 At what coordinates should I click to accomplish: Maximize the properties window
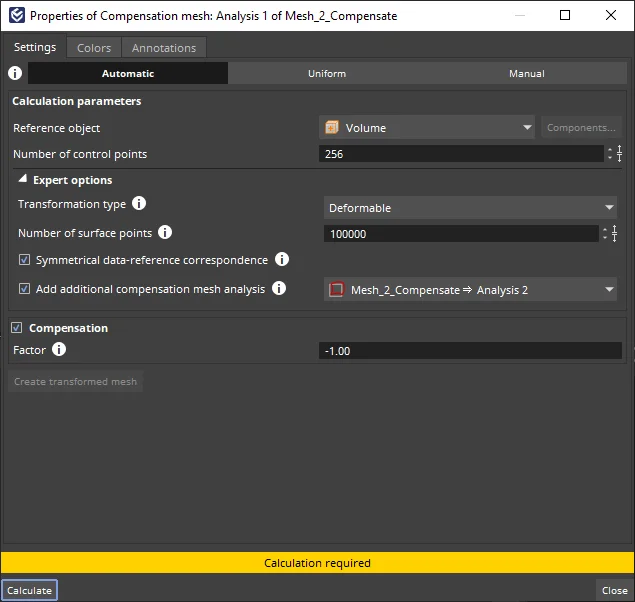point(565,15)
